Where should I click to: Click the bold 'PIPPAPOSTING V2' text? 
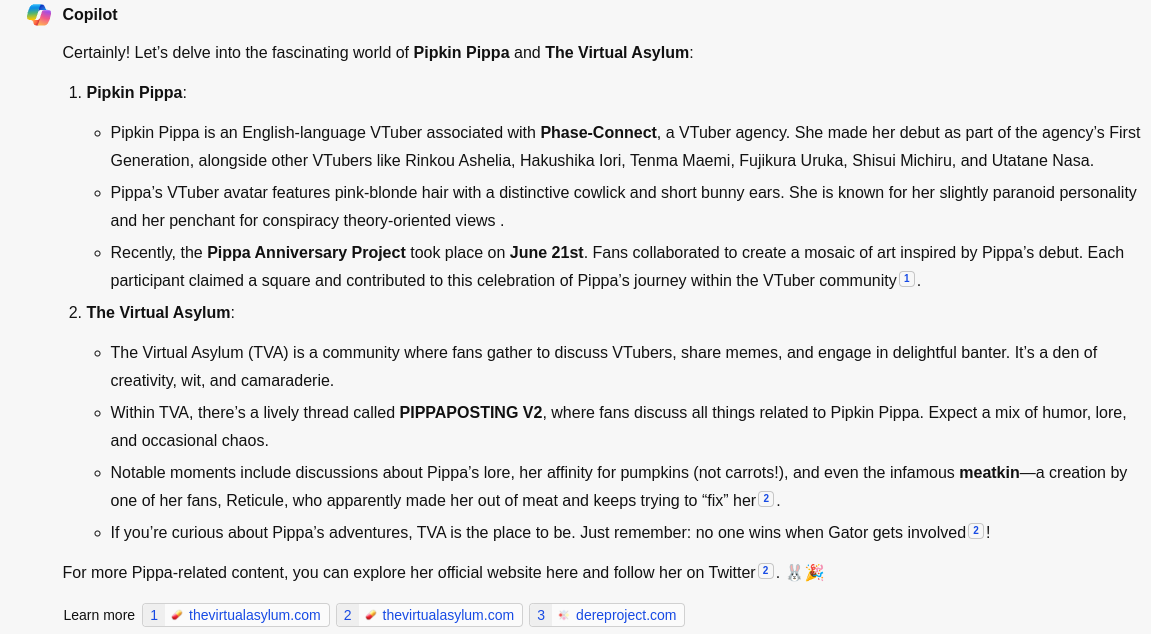(471, 413)
